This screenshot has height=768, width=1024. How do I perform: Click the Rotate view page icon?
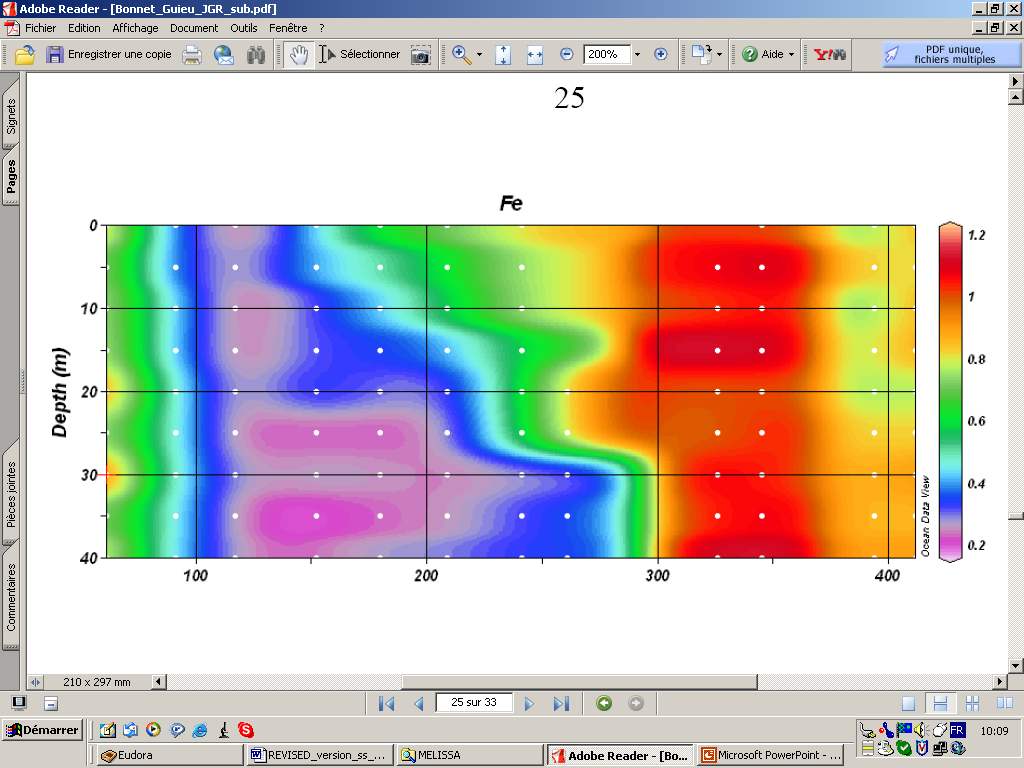point(701,54)
